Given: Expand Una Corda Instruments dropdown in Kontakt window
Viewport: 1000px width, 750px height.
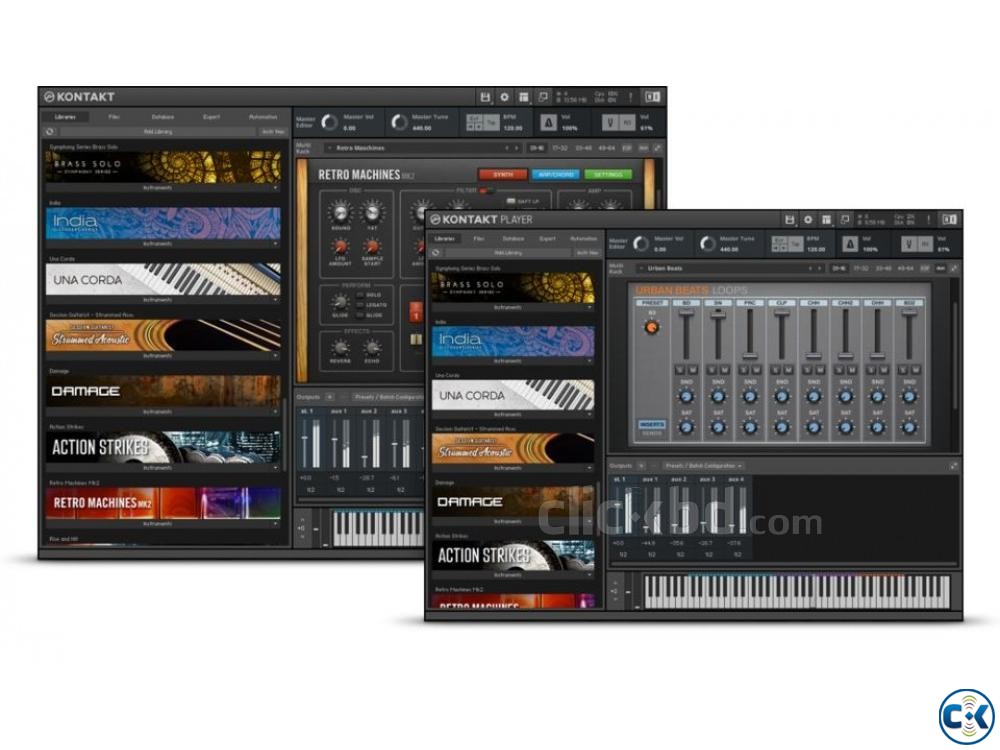Looking at the screenshot, I should click(163, 300).
